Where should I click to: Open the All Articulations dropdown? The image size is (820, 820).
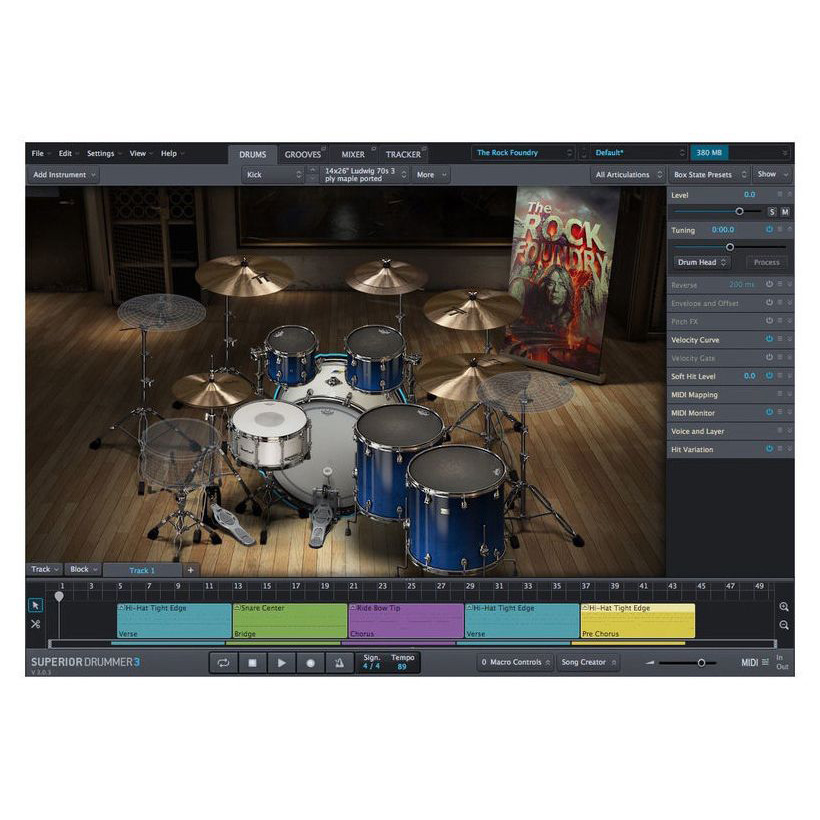(x=628, y=175)
